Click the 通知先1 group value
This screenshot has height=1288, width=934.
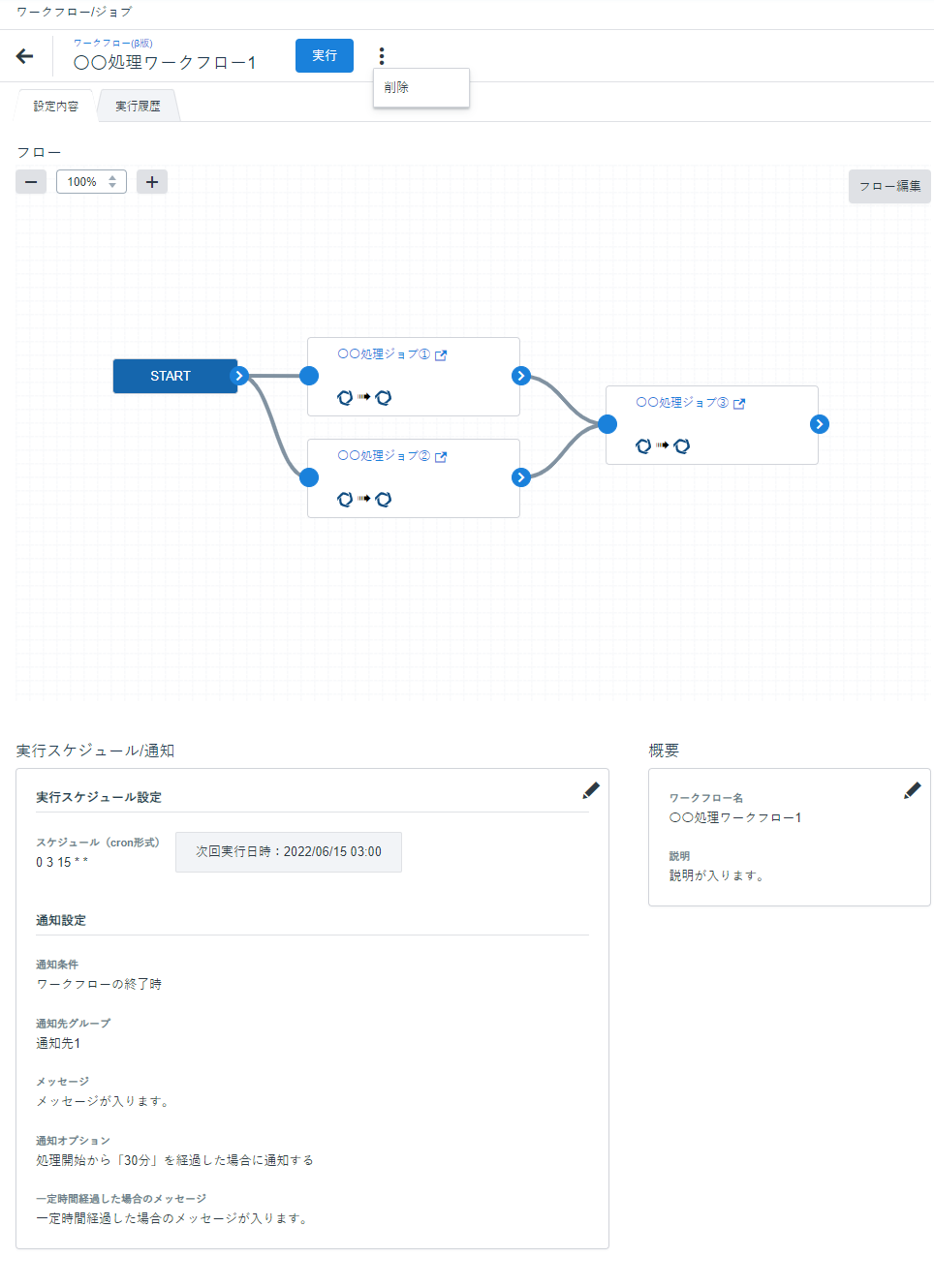click(x=58, y=1043)
